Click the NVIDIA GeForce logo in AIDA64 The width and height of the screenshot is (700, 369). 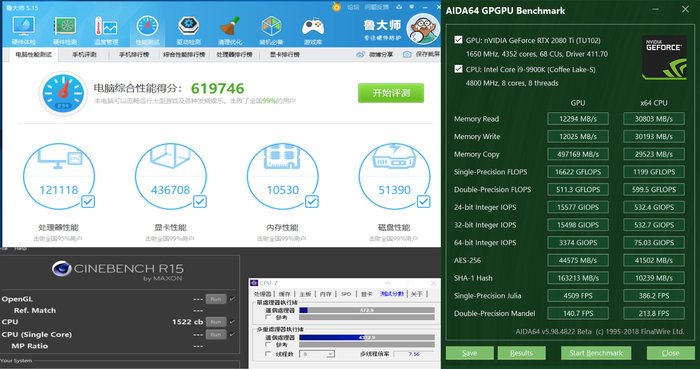664,58
